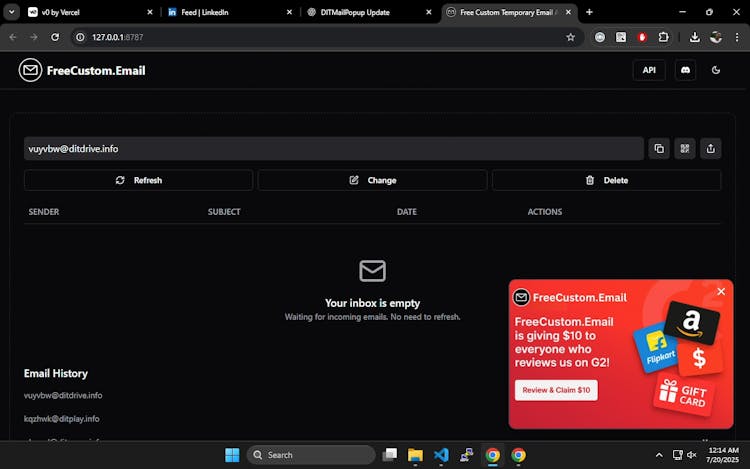Bookmark this page with the star icon
Image resolution: width=750 pixels, height=469 pixels.
coord(571,37)
